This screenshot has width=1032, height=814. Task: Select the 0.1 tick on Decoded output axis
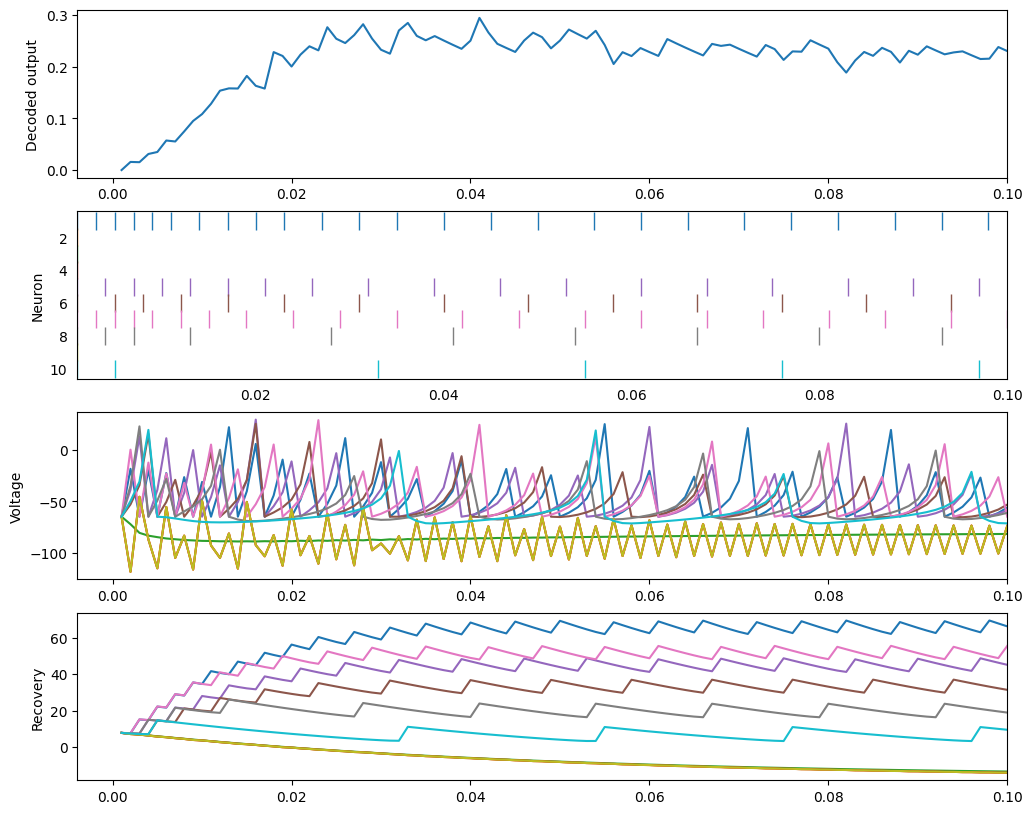pyautogui.click(x=58, y=119)
